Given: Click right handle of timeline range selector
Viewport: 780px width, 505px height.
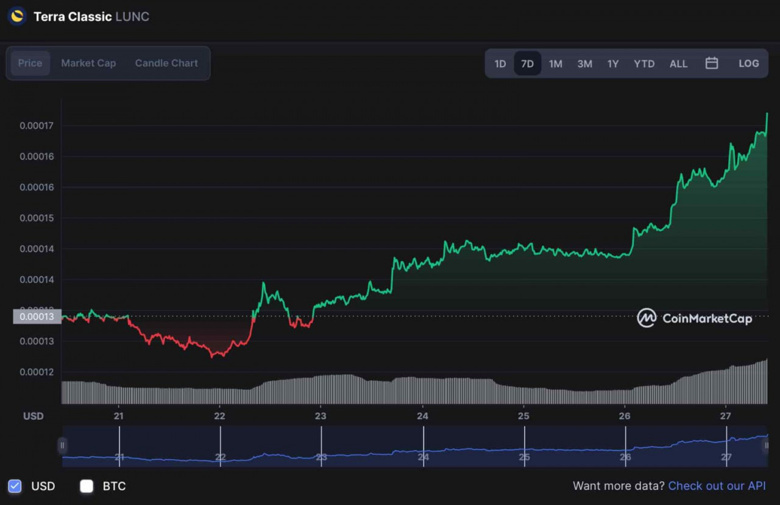Looking at the screenshot, I should 766,445.
